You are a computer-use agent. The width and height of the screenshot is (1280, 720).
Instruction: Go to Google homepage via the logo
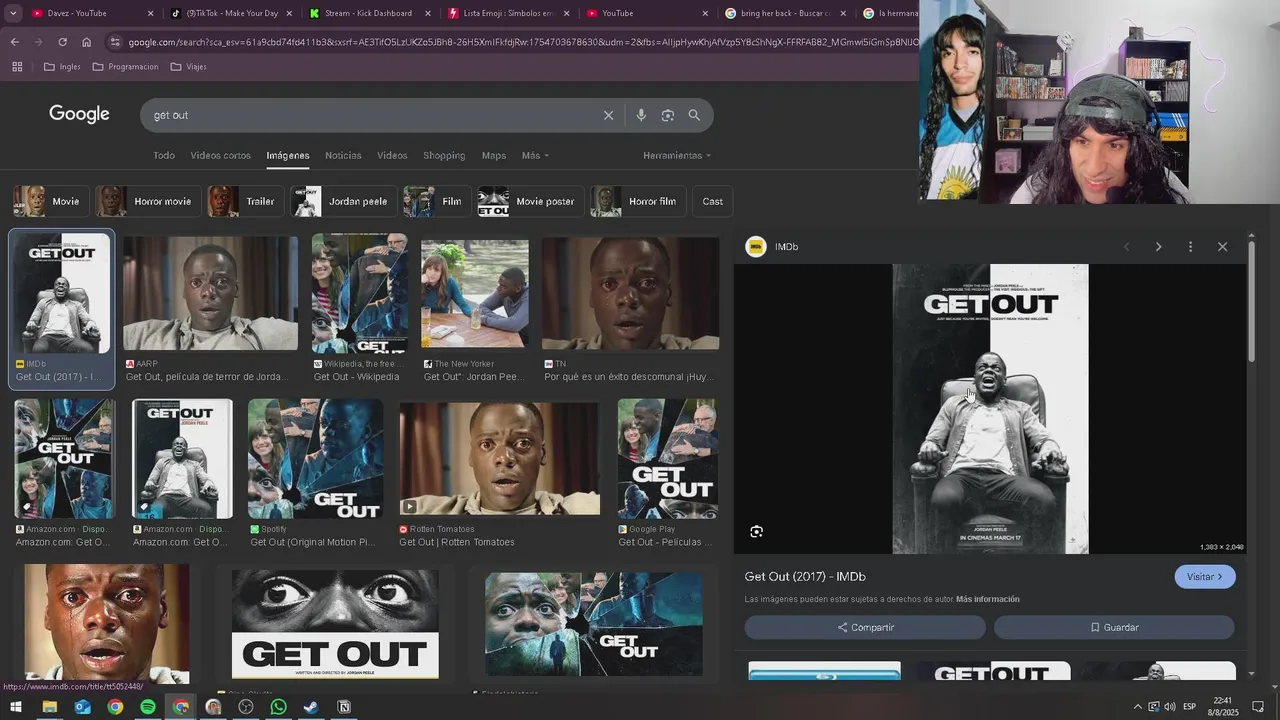tap(79, 114)
